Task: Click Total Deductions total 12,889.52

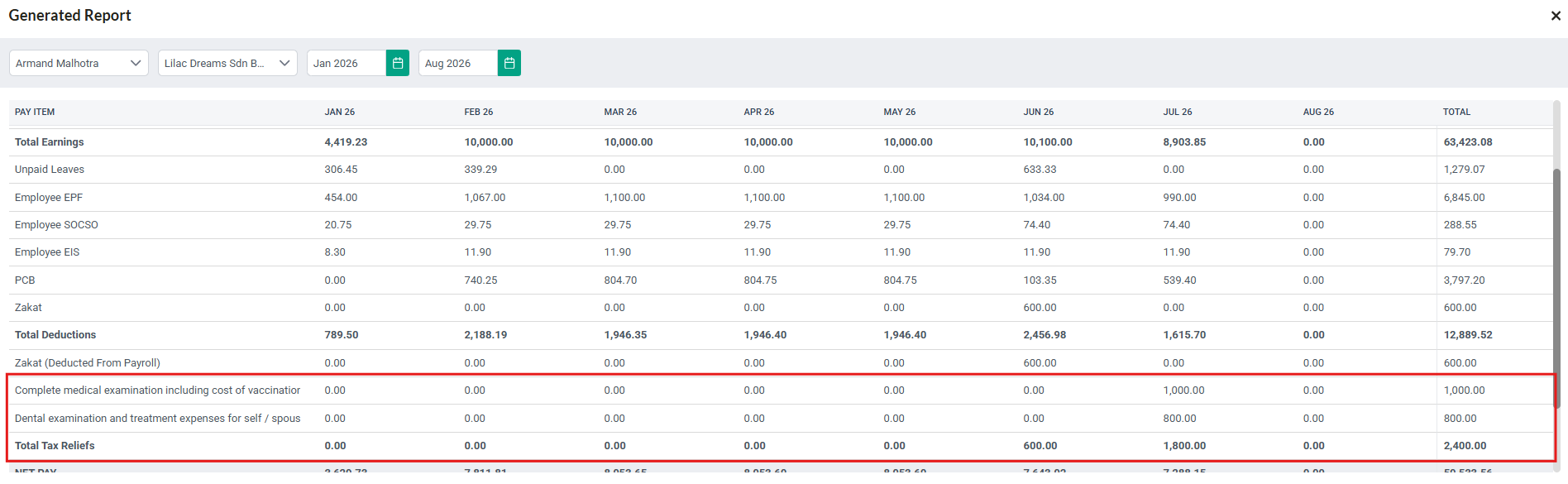Action: click(x=1468, y=335)
